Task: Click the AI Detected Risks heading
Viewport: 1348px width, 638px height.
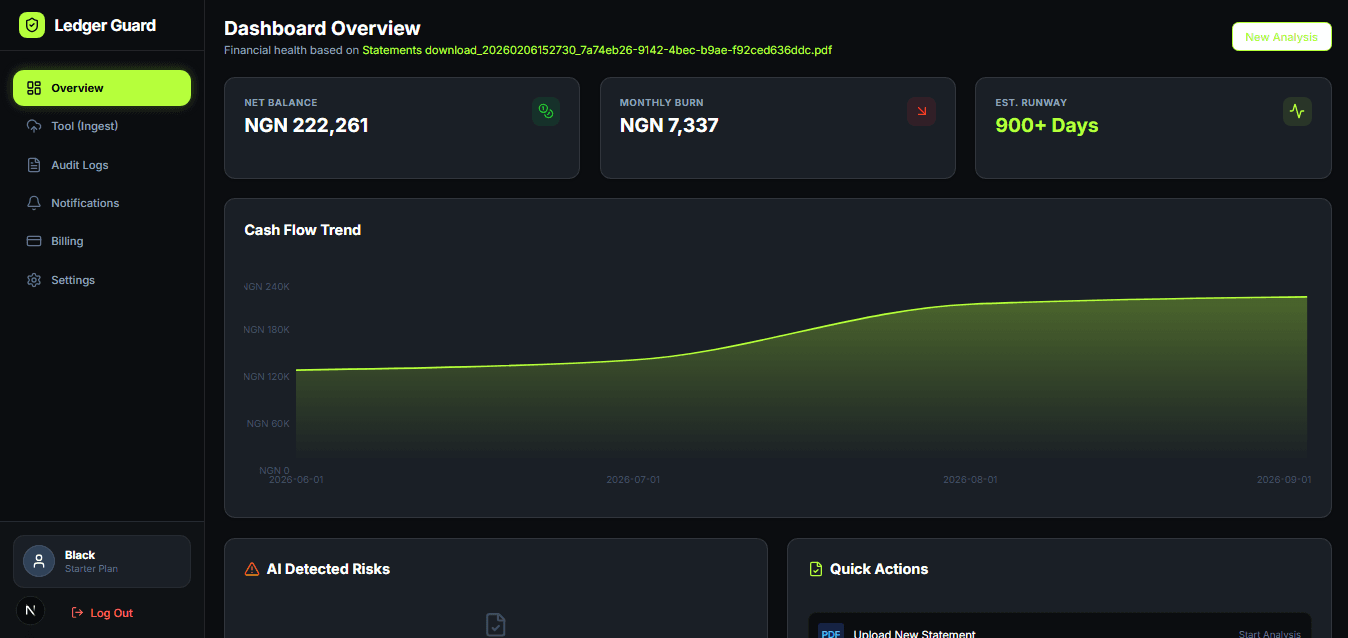Action: pyautogui.click(x=328, y=569)
